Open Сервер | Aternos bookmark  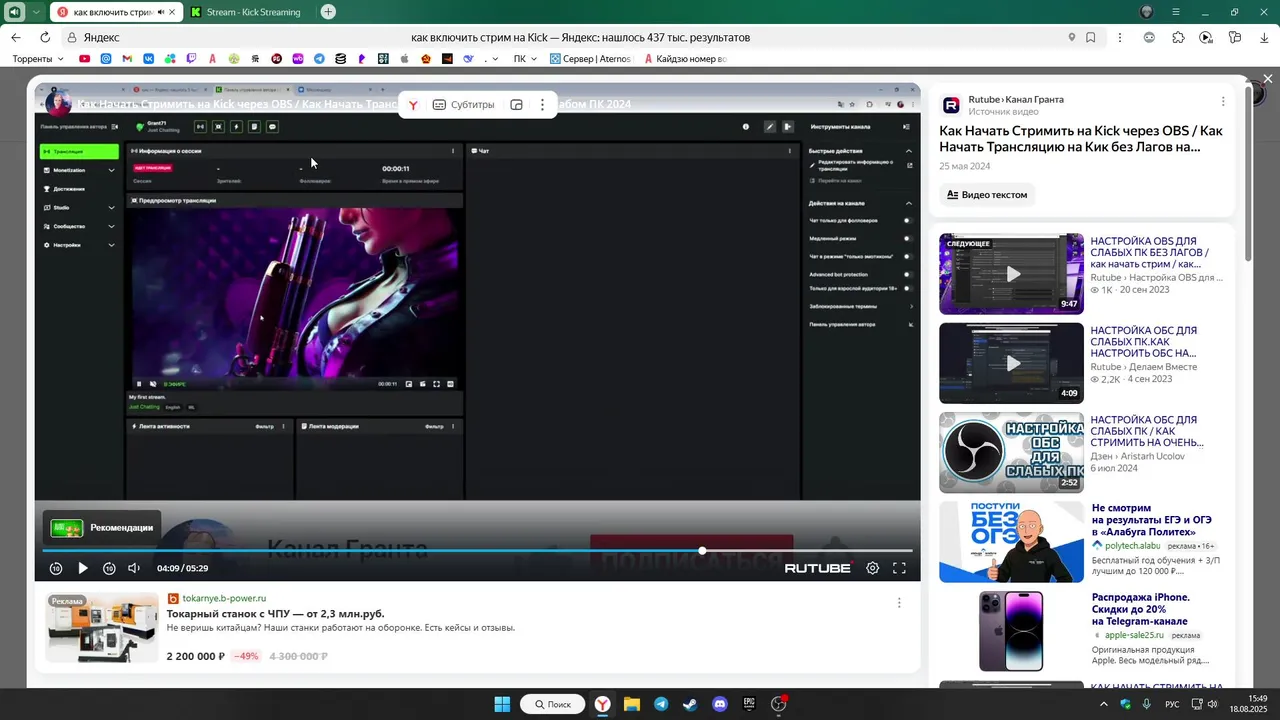590,59
